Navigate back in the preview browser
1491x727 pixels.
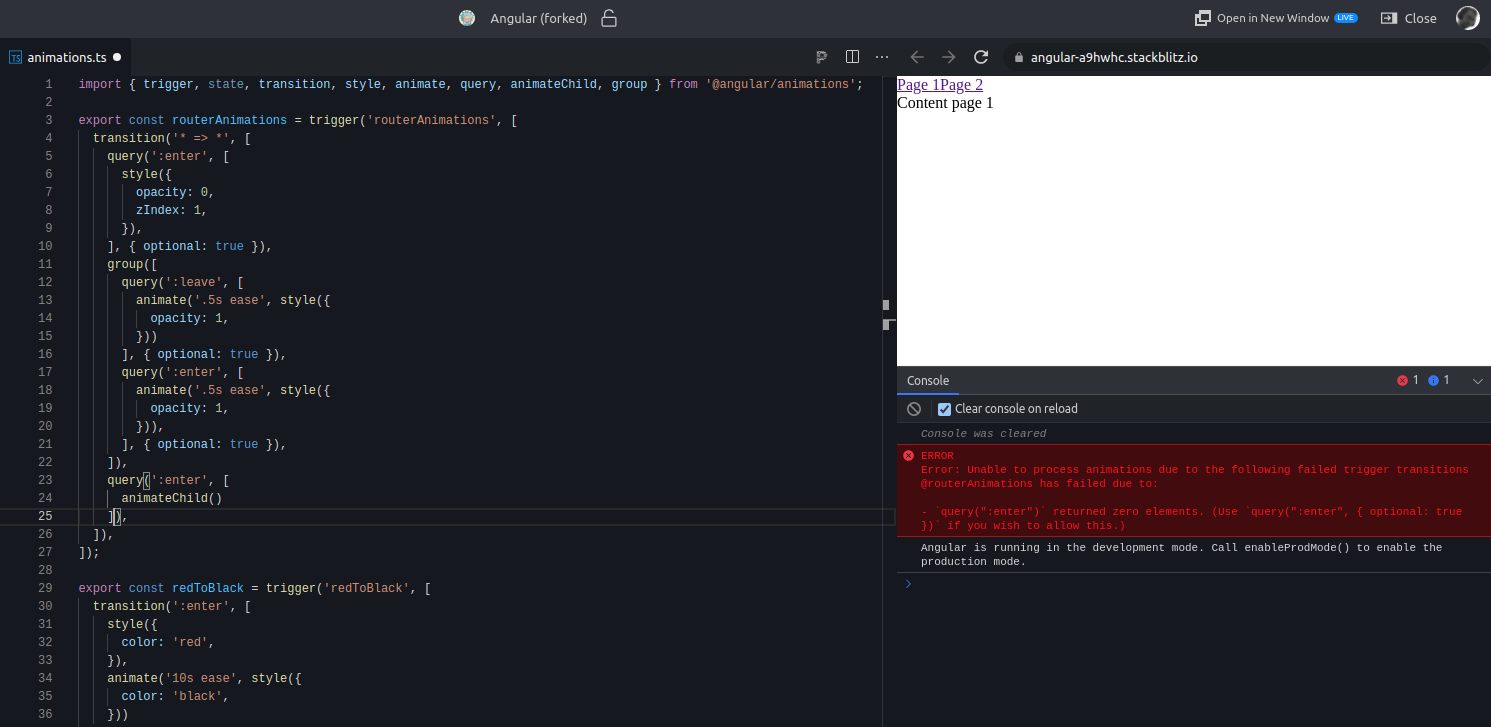pos(917,57)
